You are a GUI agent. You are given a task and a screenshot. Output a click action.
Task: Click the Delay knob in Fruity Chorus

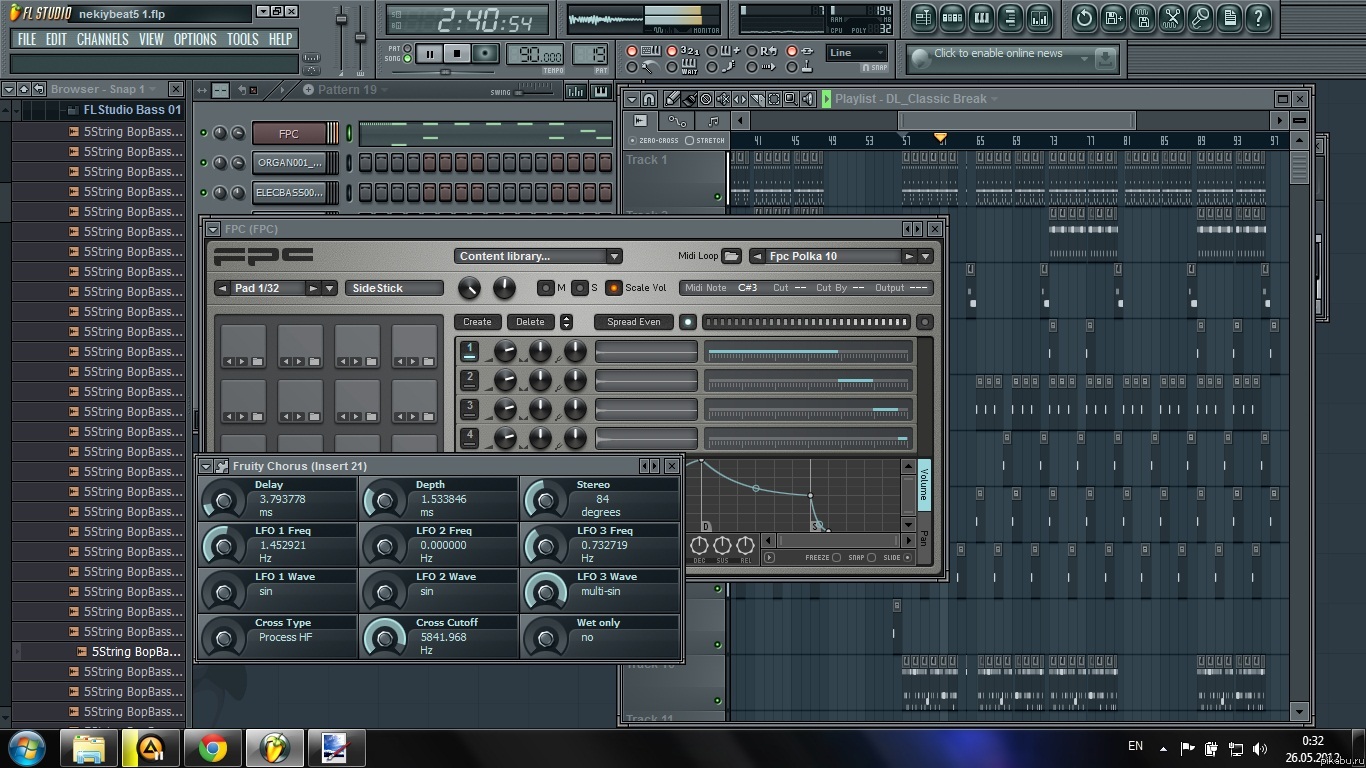click(224, 498)
